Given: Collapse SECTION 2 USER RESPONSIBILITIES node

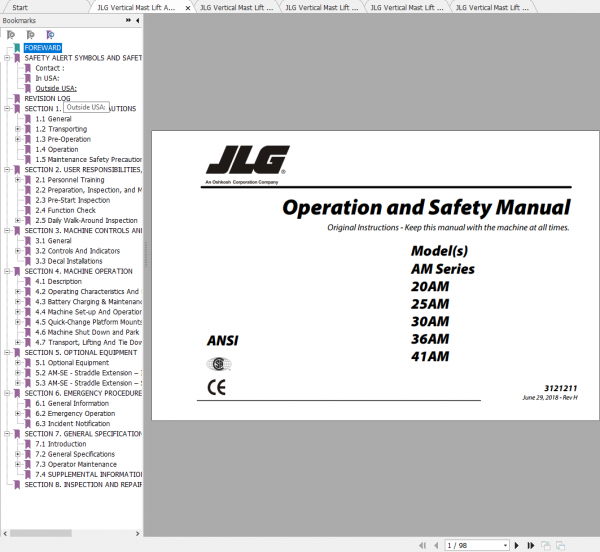Looking at the screenshot, I should pyautogui.click(x=7, y=169).
